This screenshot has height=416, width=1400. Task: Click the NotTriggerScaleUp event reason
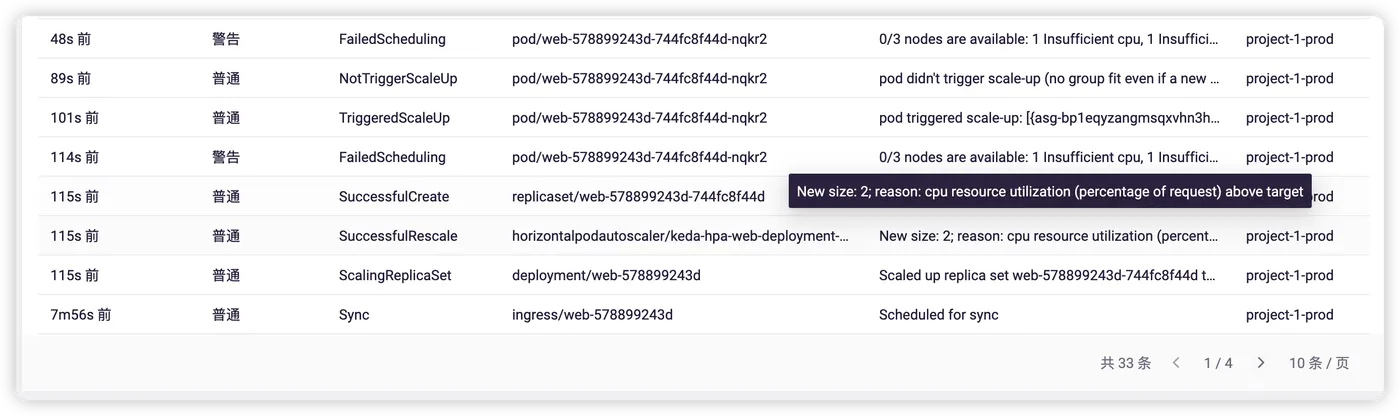click(397, 79)
